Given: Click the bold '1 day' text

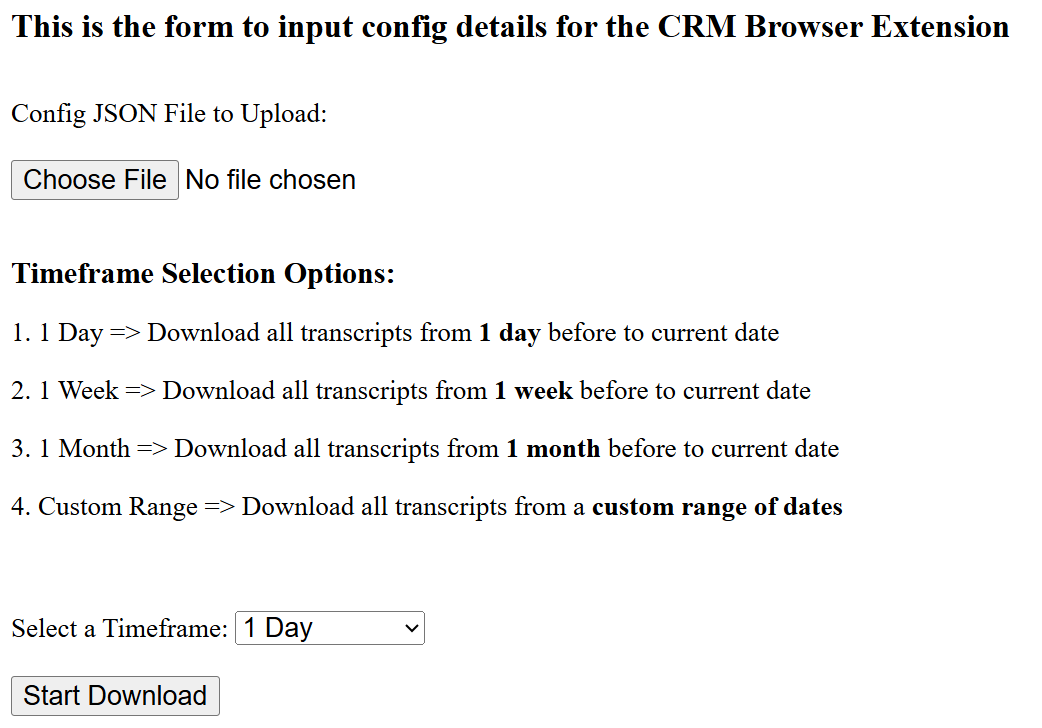Looking at the screenshot, I should pyautogui.click(x=509, y=333).
